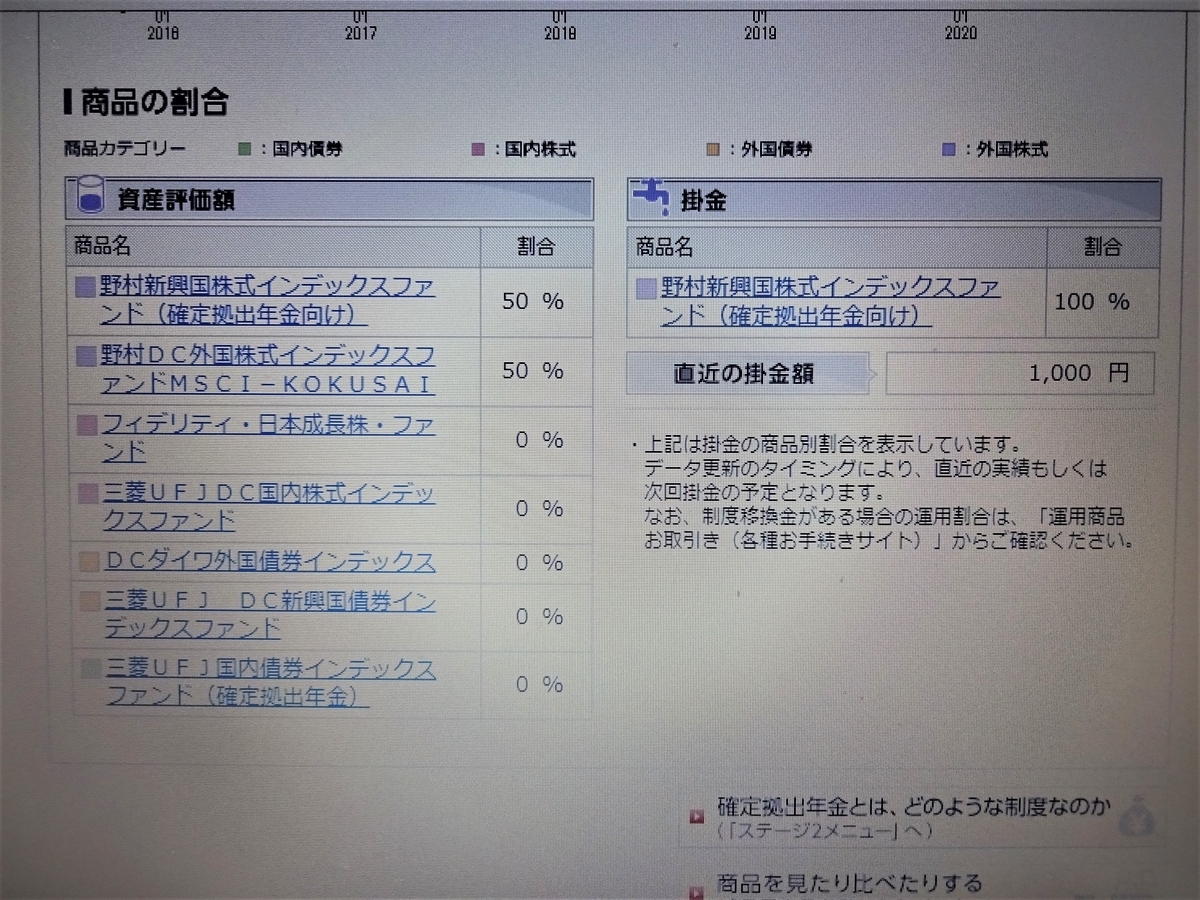1200x900 pixels.
Task: Click color square next to ＤＣダイワ外国債券インデックス
Action: 88,562
